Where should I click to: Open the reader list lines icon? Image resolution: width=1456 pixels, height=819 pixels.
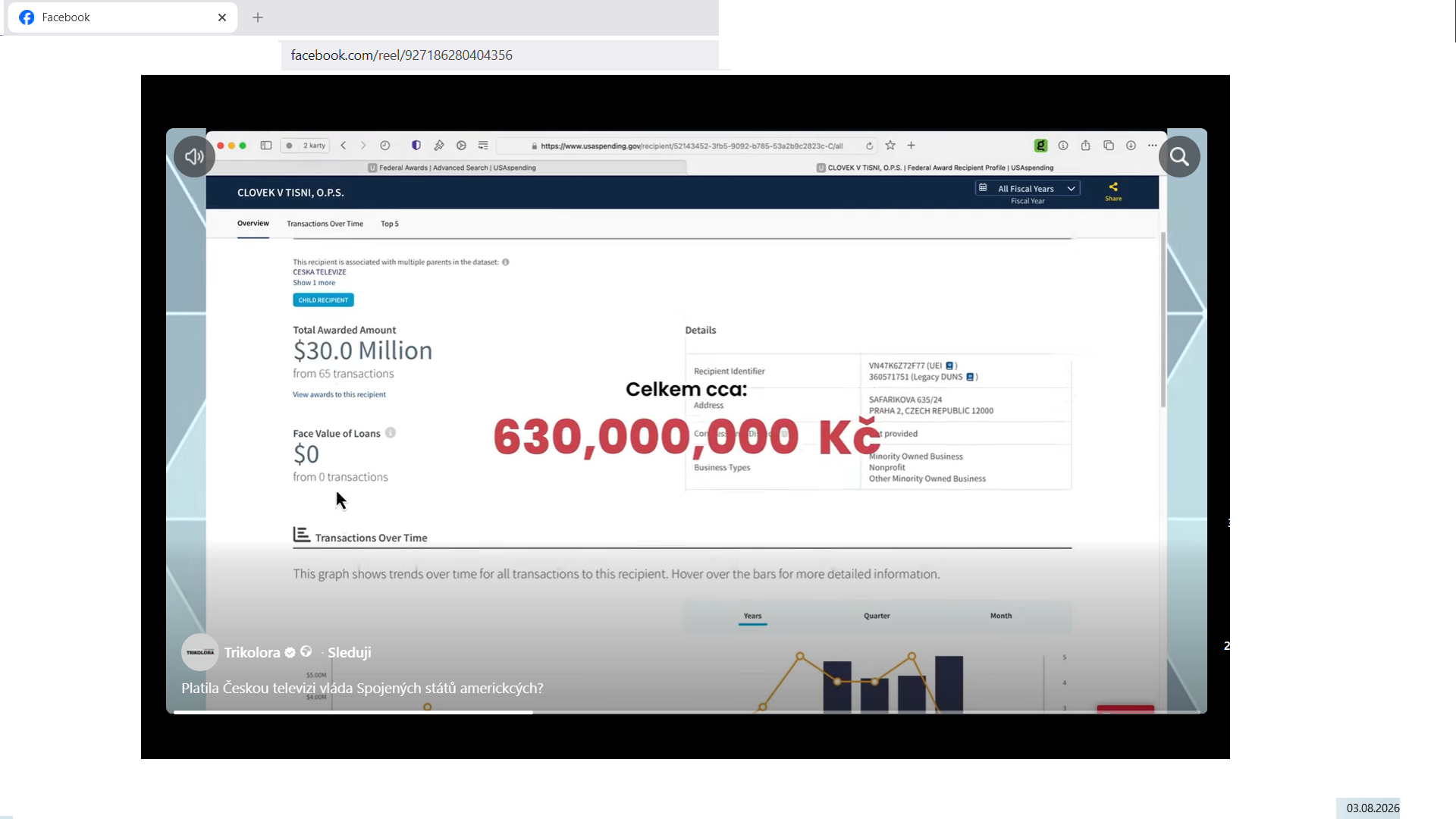point(483,146)
